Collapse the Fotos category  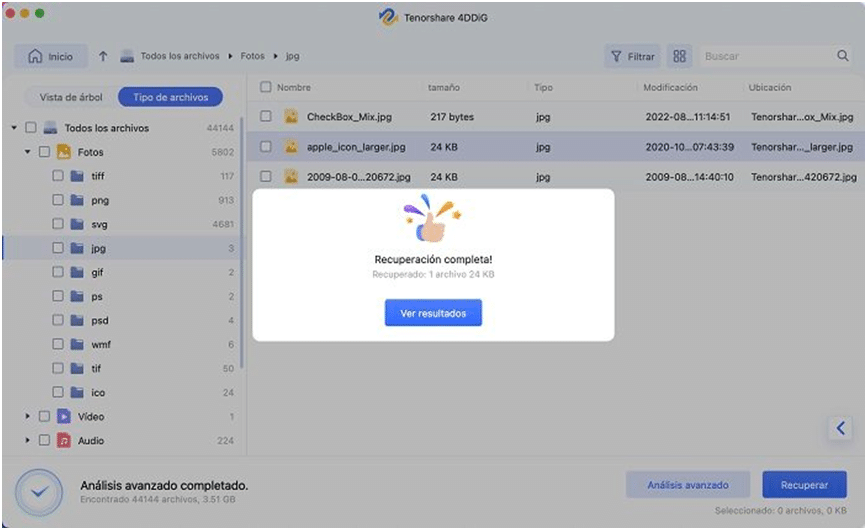[27, 151]
